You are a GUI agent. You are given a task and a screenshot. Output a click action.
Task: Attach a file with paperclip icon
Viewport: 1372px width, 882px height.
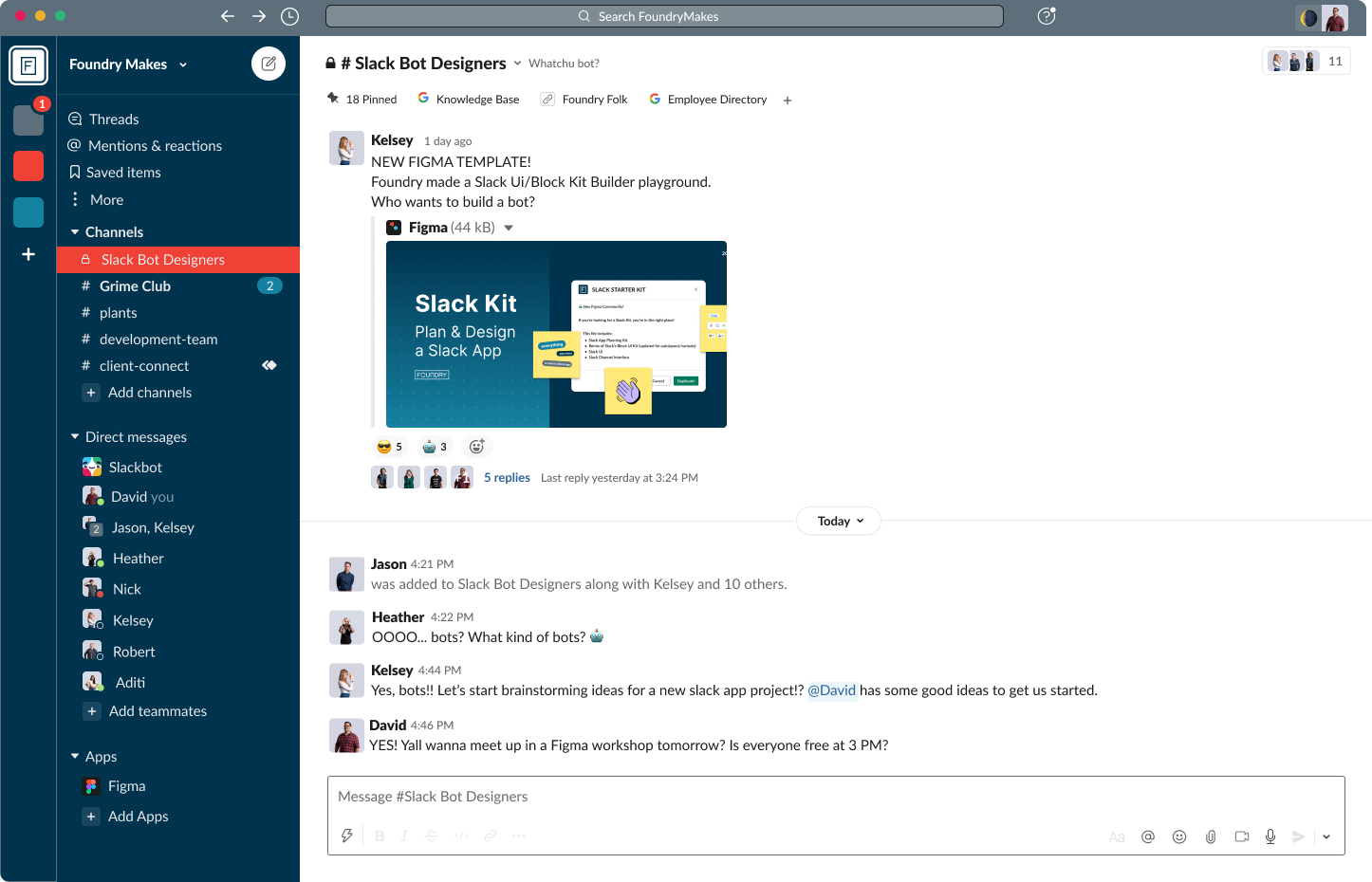pyautogui.click(x=1211, y=836)
